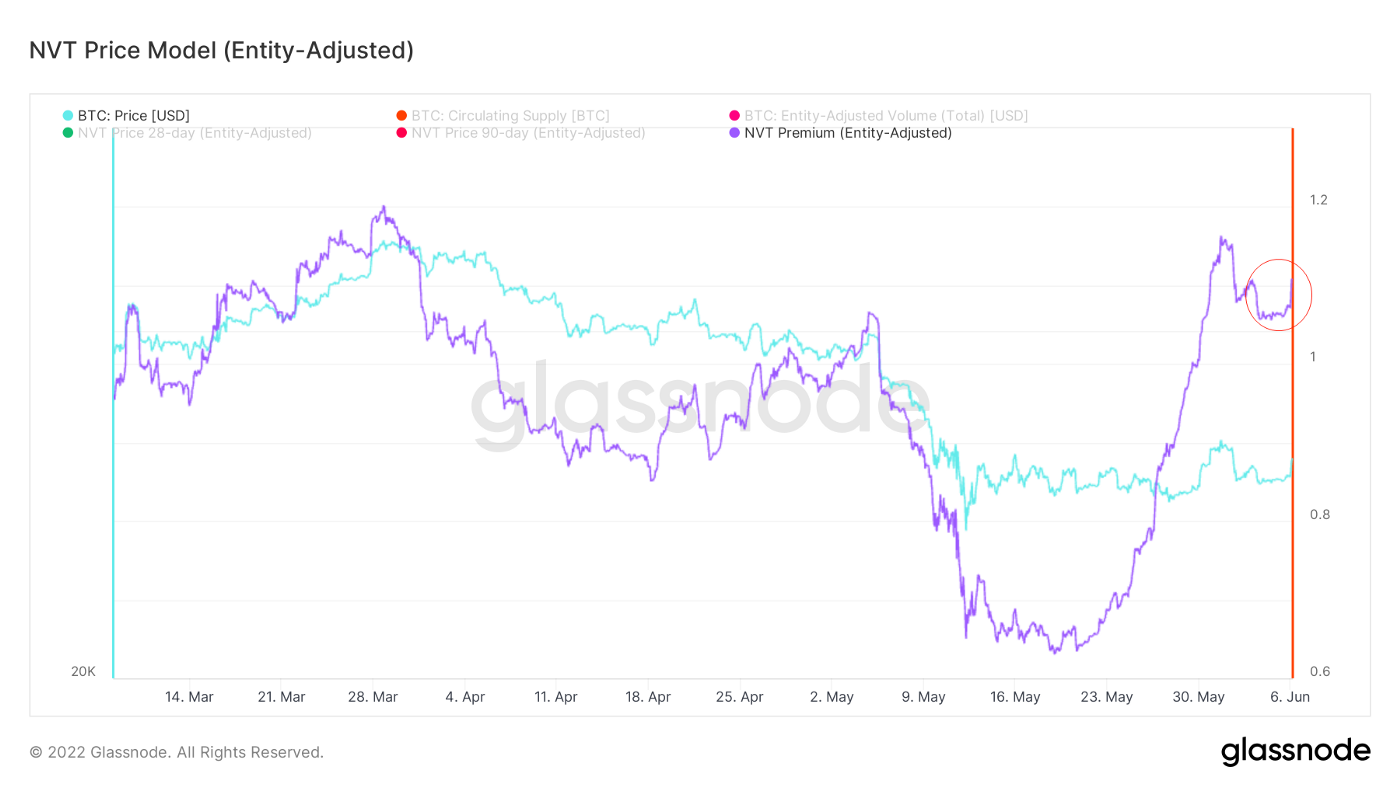Click the "20K" label on the left axis
Screen dimensions: 1400x787
tap(83, 671)
